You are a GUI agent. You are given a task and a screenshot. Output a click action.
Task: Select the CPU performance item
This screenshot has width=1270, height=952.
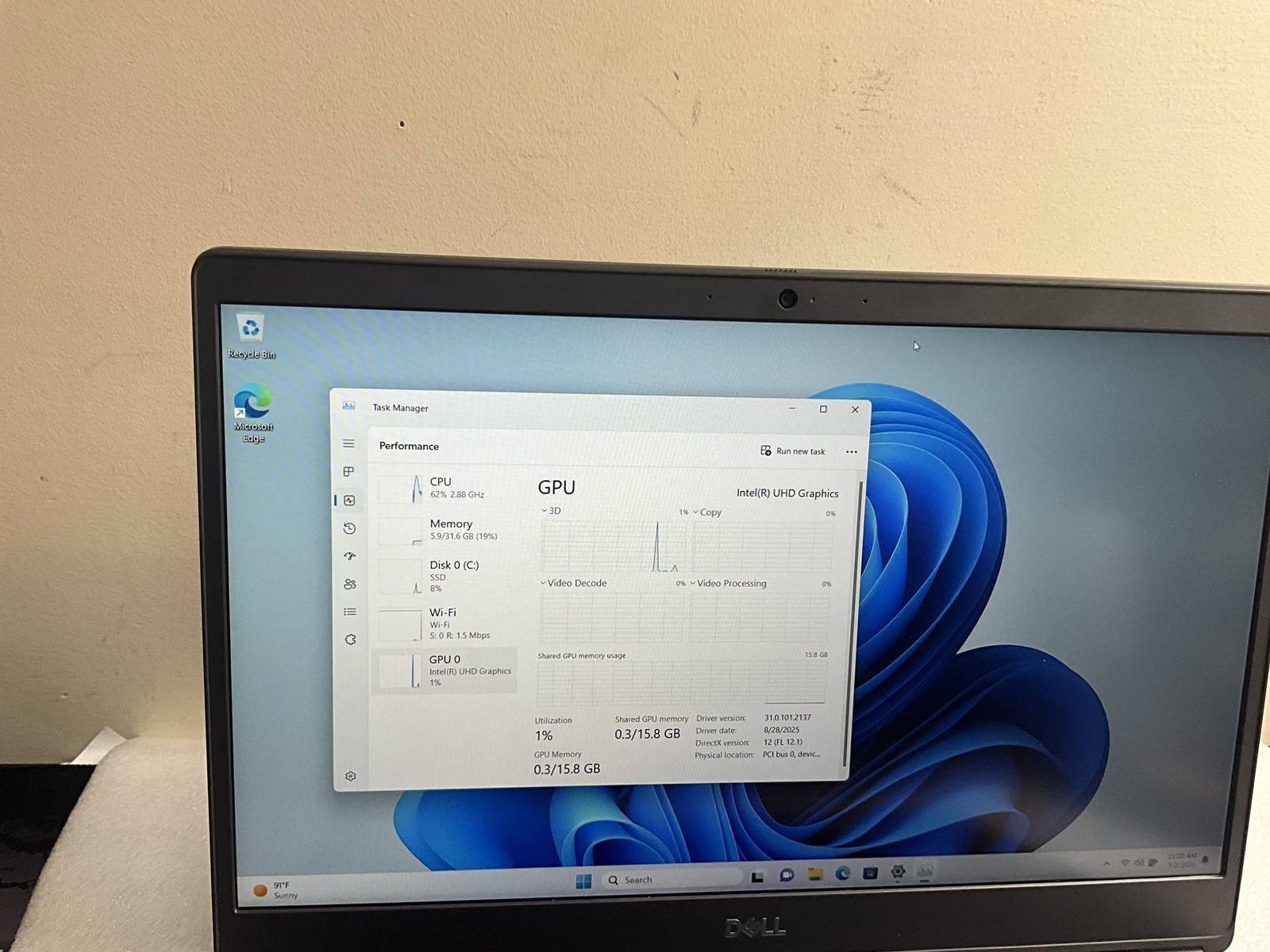(444, 488)
